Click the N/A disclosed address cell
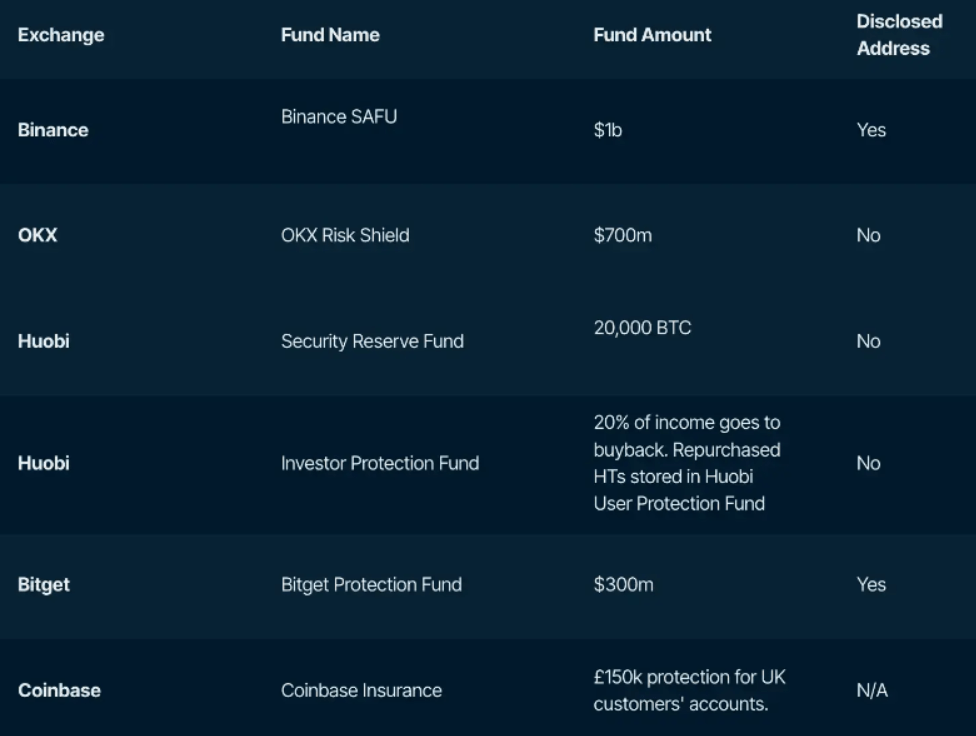976x736 pixels. [872, 691]
